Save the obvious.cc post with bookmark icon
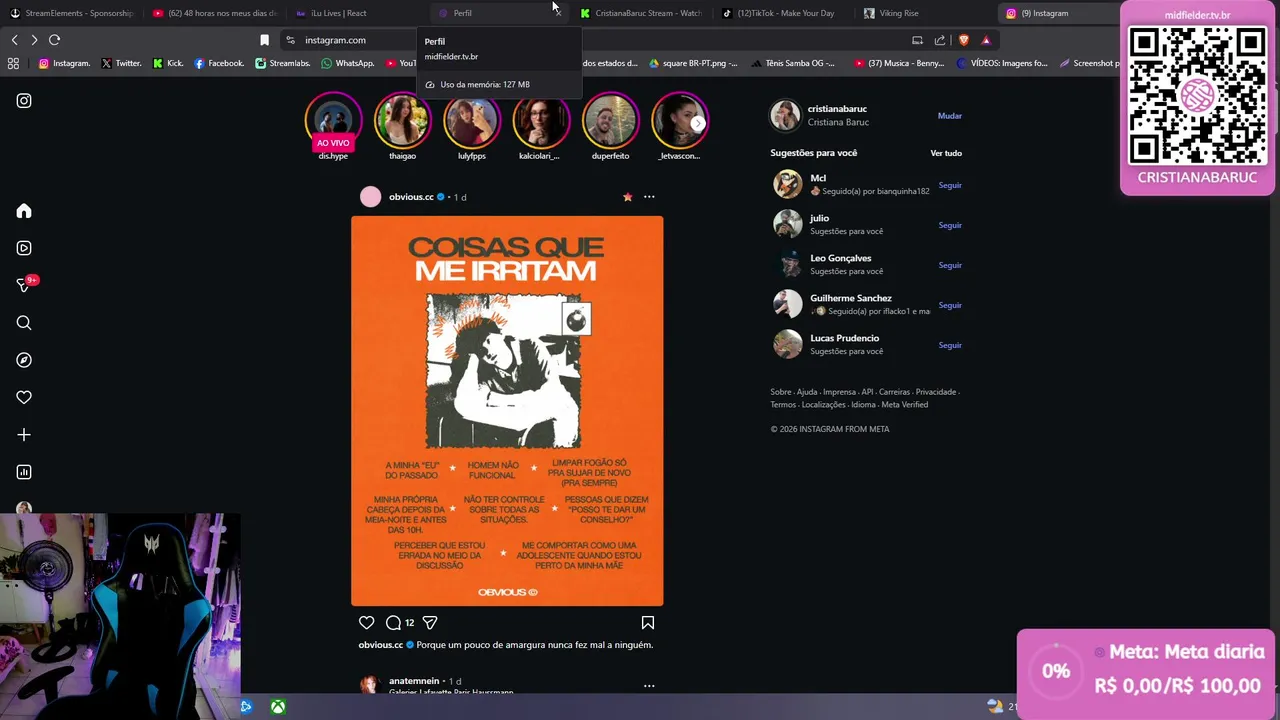This screenshot has height=720, width=1280. pyautogui.click(x=648, y=622)
